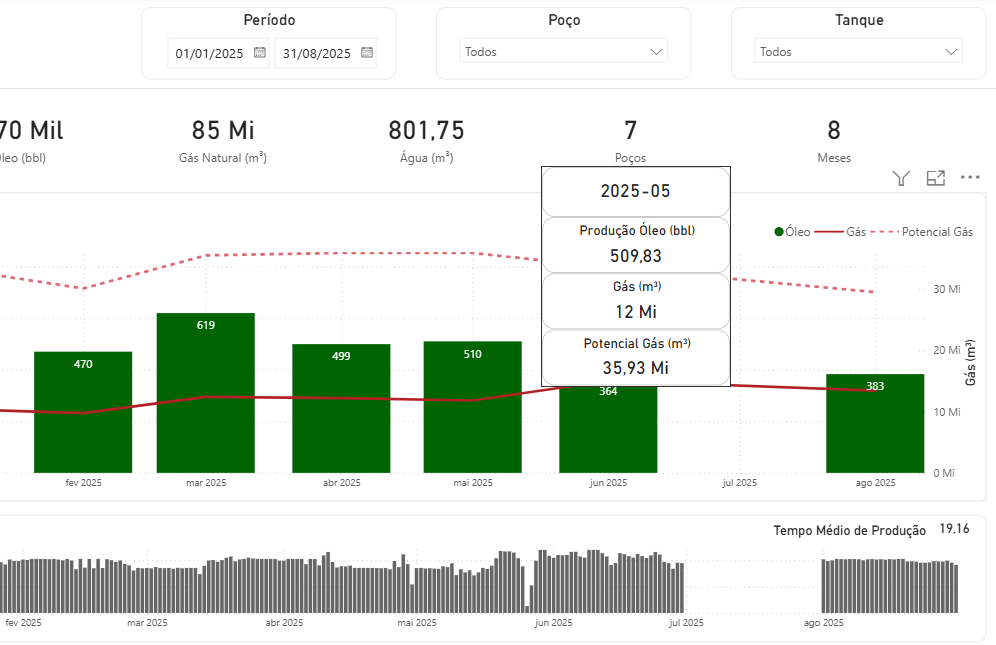Select the mar 2025 bar labeled 619
996x645 pixels.
coord(206,393)
